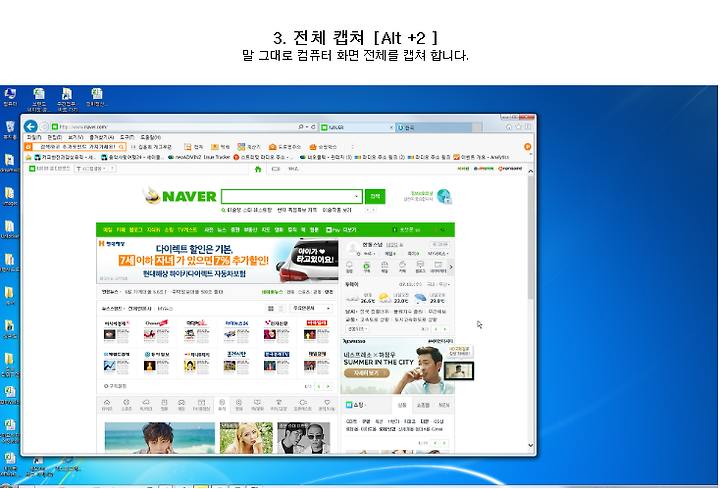
Task: Click the scrollbar up arrow in browser
Action: click(530, 171)
